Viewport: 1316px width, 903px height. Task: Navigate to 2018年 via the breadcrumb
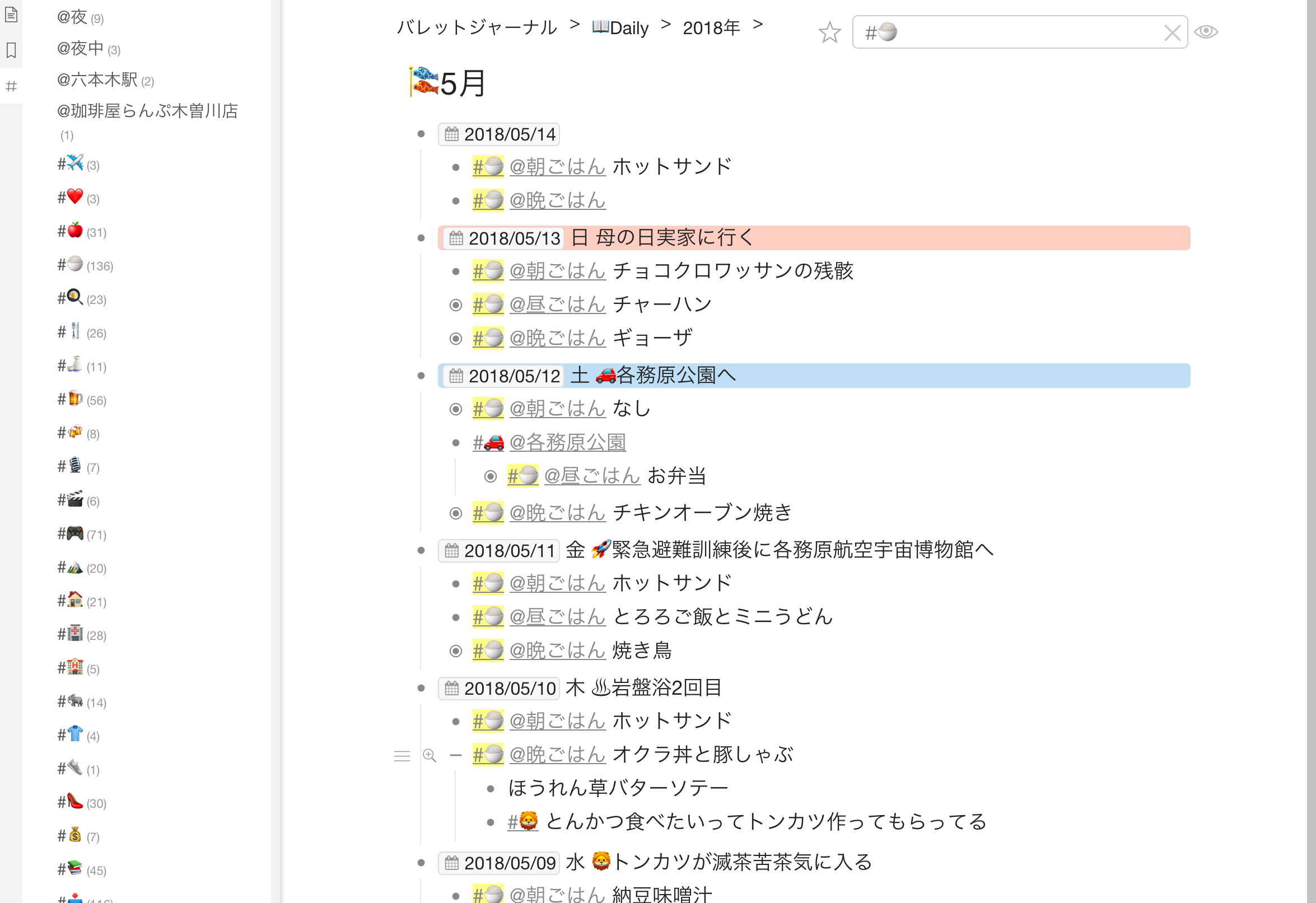[x=711, y=27]
